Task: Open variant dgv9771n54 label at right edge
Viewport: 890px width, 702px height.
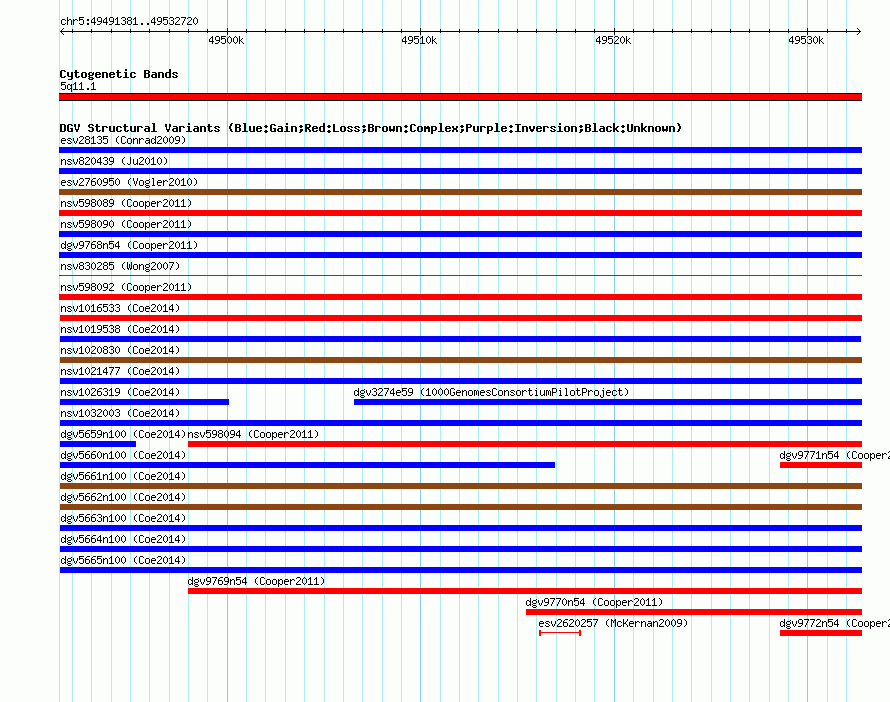Action: point(834,455)
